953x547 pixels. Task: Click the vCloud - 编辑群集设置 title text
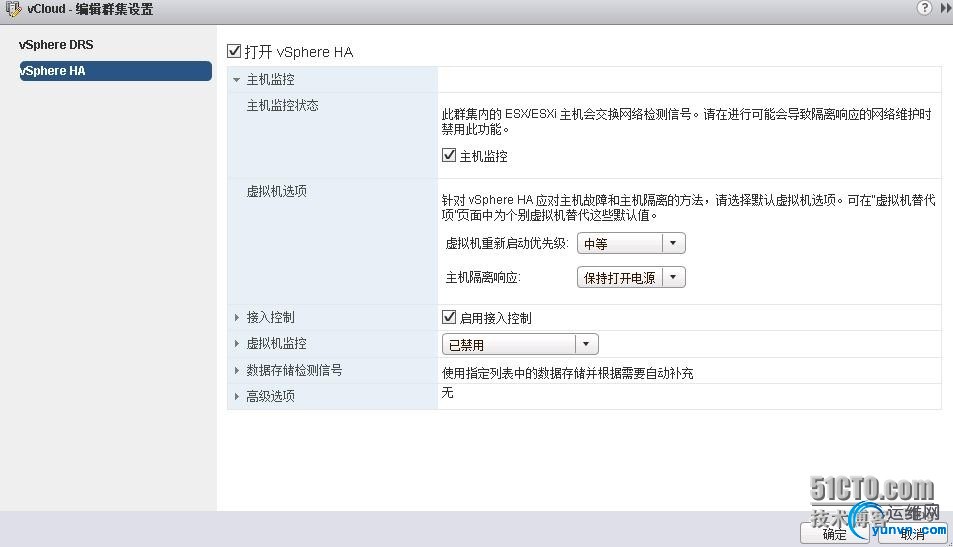coord(90,9)
